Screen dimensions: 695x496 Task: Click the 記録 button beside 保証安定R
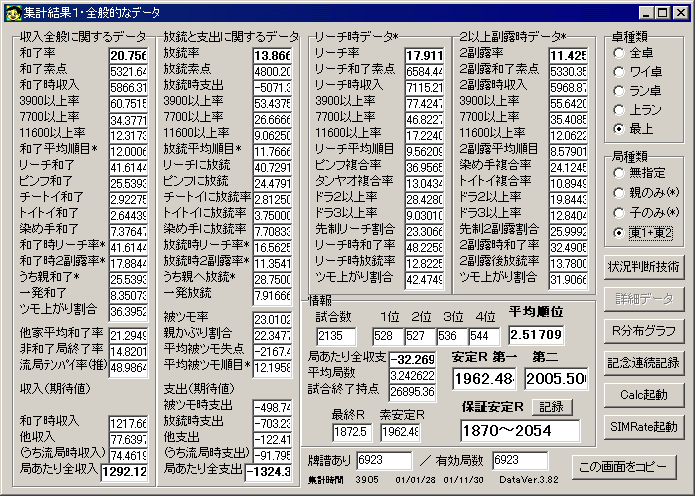click(x=552, y=407)
